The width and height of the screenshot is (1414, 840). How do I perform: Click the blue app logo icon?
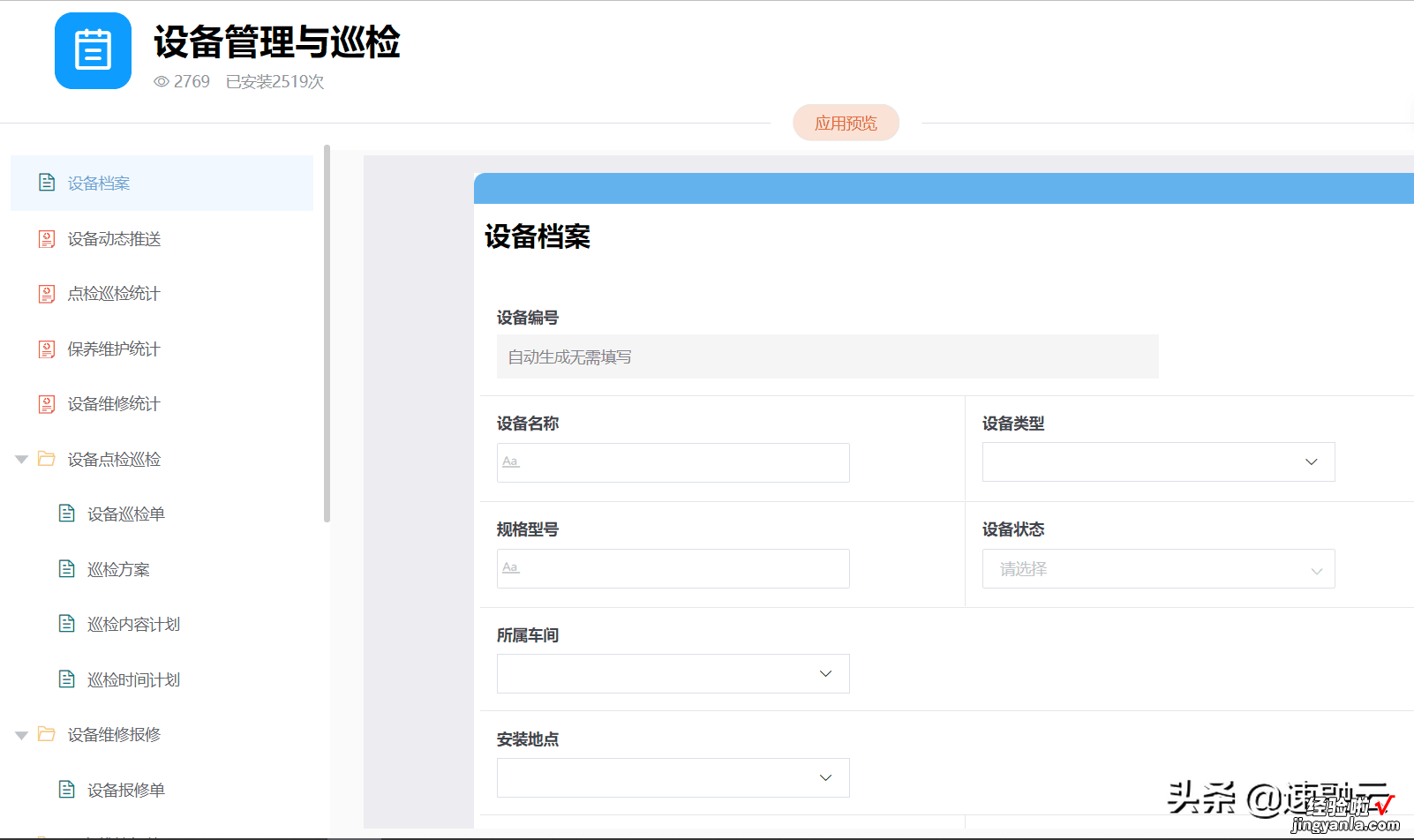click(93, 50)
